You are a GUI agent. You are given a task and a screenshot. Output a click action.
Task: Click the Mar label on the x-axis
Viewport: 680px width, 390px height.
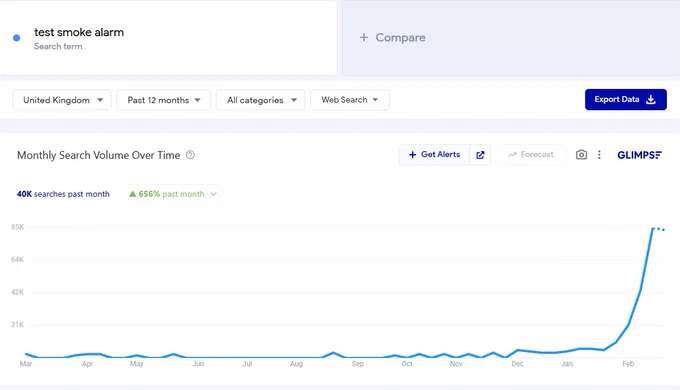[x=26, y=364]
